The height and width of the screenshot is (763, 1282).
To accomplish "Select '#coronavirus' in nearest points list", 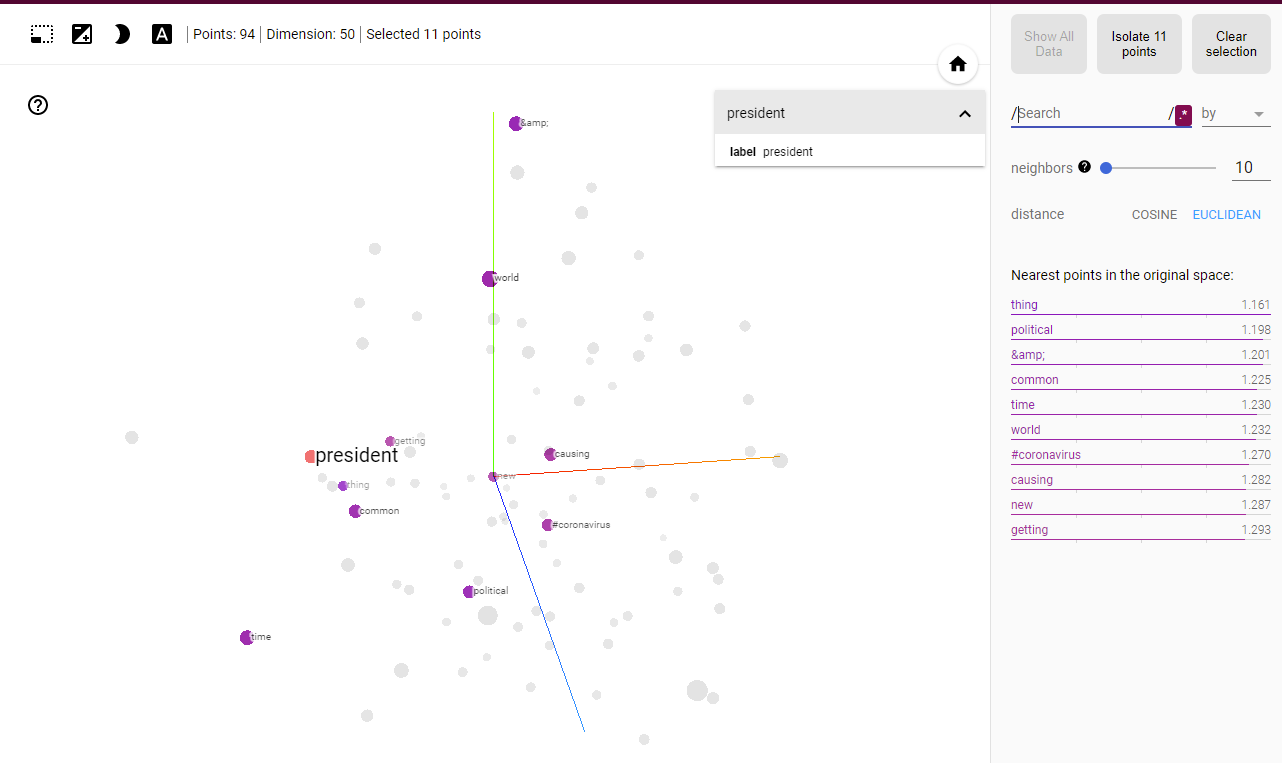I will (x=1045, y=455).
